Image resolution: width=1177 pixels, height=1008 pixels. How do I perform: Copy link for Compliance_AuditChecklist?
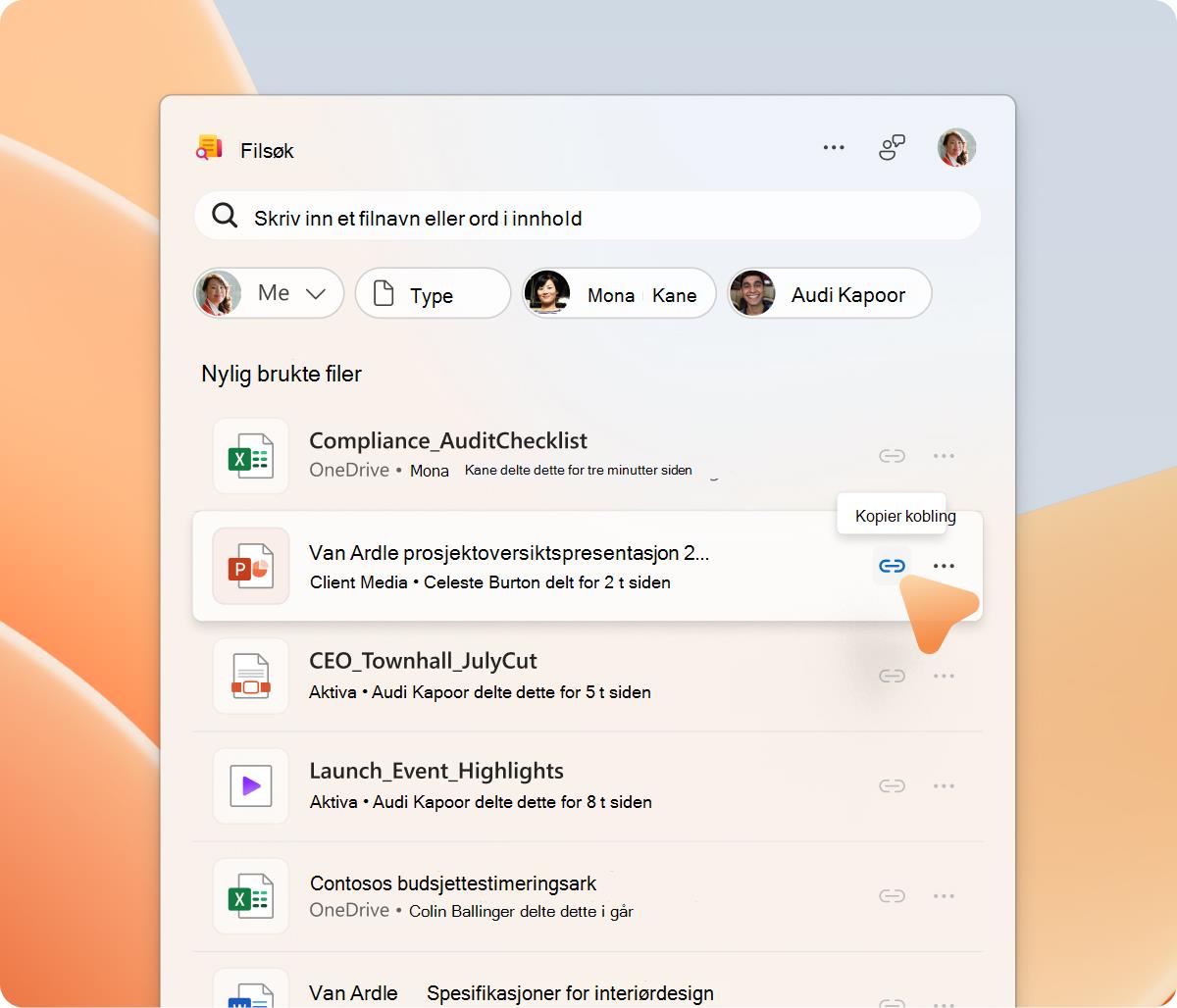pos(892,456)
